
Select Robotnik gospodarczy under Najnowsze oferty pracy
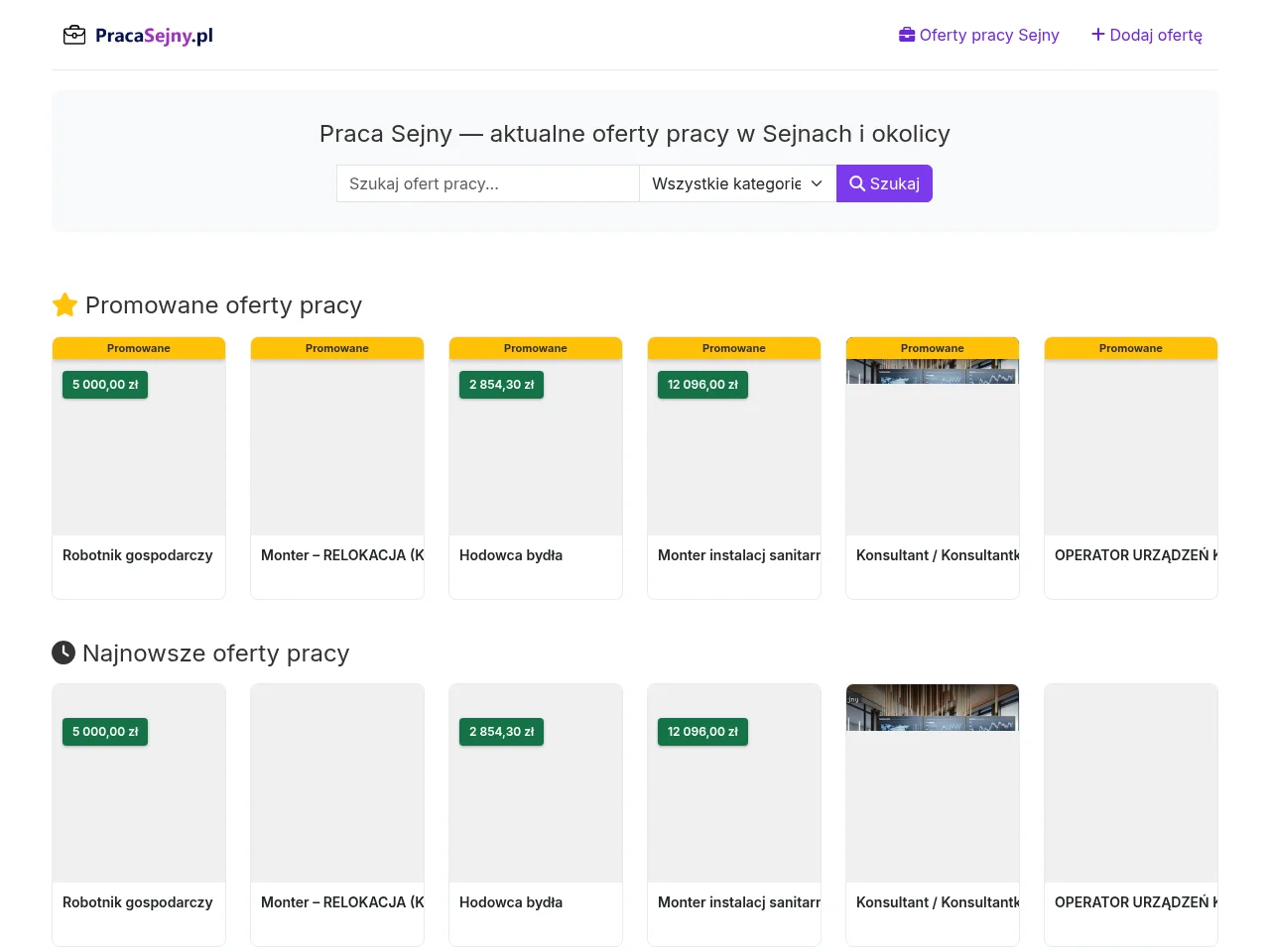[x=138, y=902]
